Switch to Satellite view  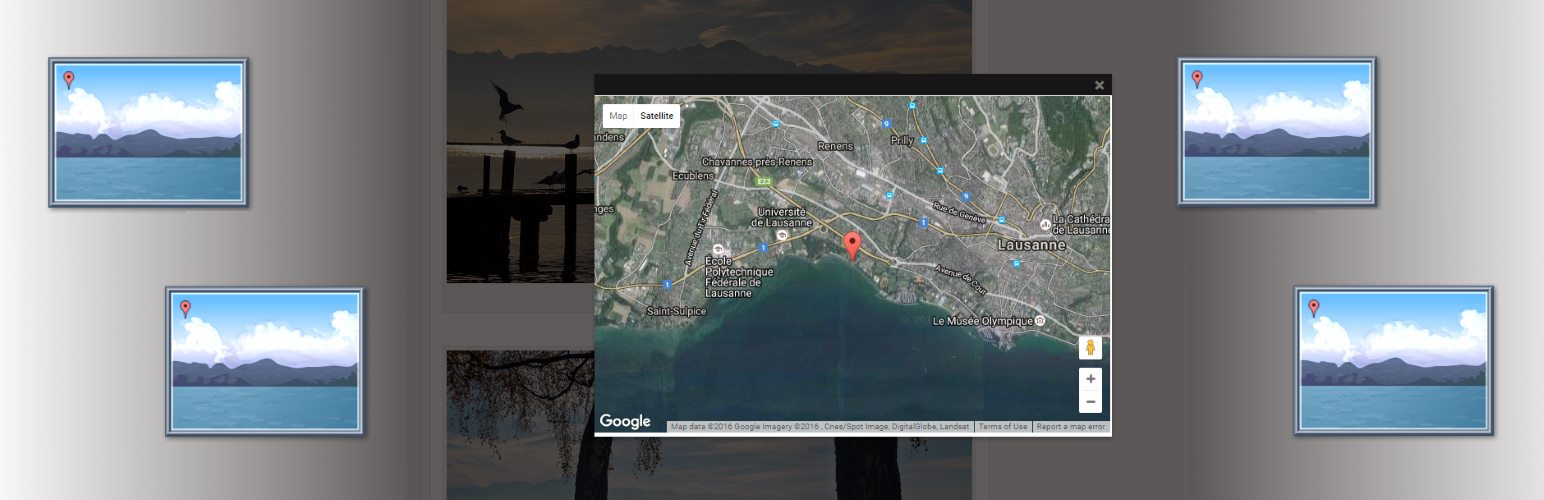point(656,116)
